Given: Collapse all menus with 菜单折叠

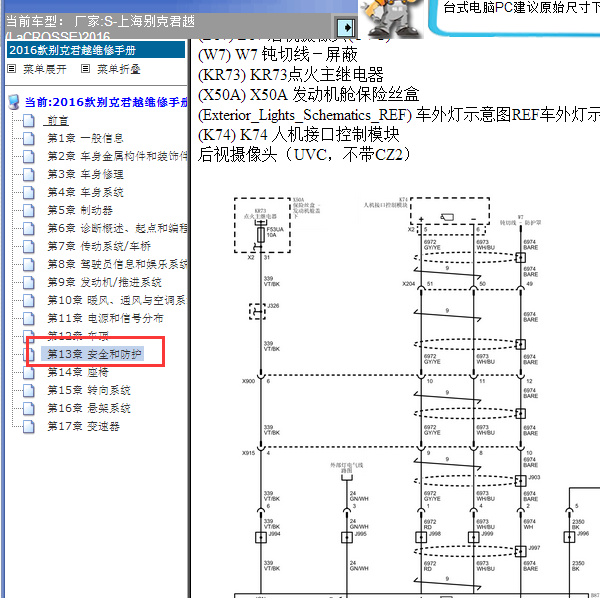Looking at the screenshot, I should click(119, 69).
